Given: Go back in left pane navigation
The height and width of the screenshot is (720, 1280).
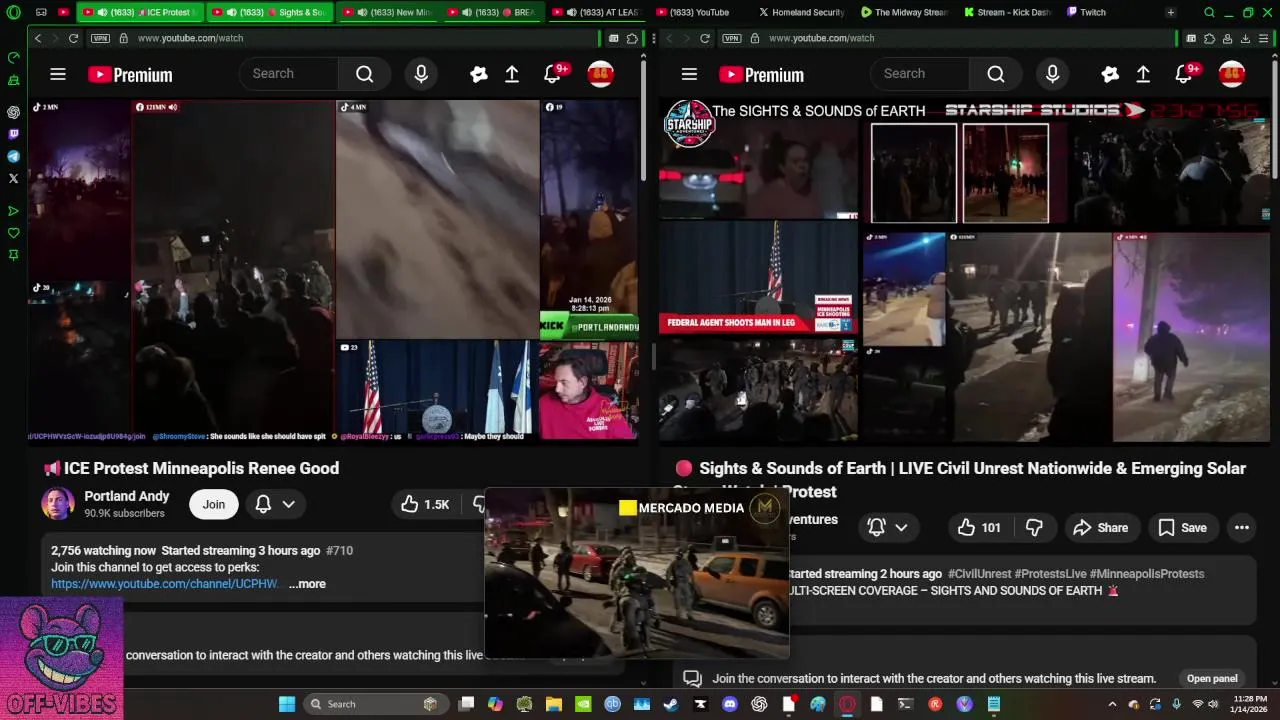Looking at the screenshot, I should coord(37,38).
